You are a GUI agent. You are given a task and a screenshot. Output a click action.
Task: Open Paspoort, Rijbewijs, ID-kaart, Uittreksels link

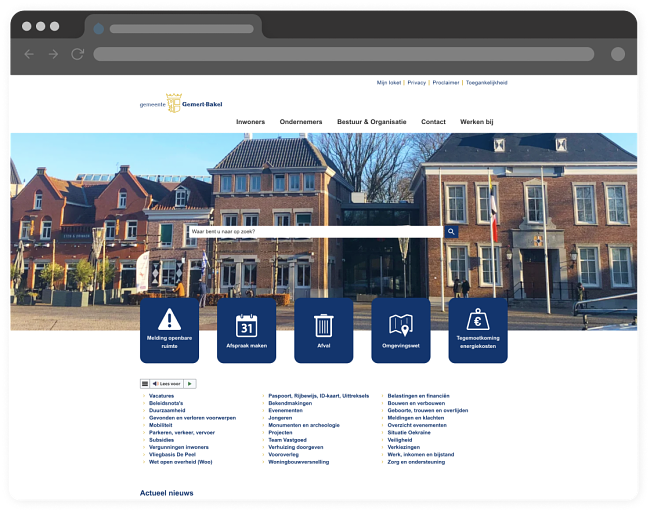click(x=318, y=396)
